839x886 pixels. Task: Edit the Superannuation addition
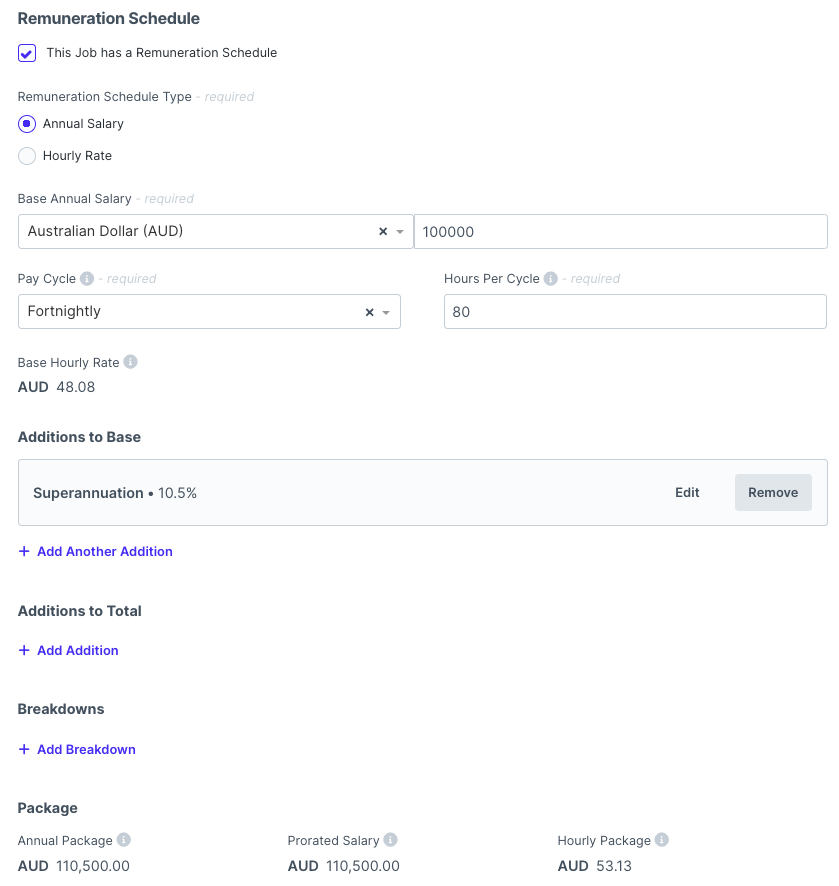point(687,492)
